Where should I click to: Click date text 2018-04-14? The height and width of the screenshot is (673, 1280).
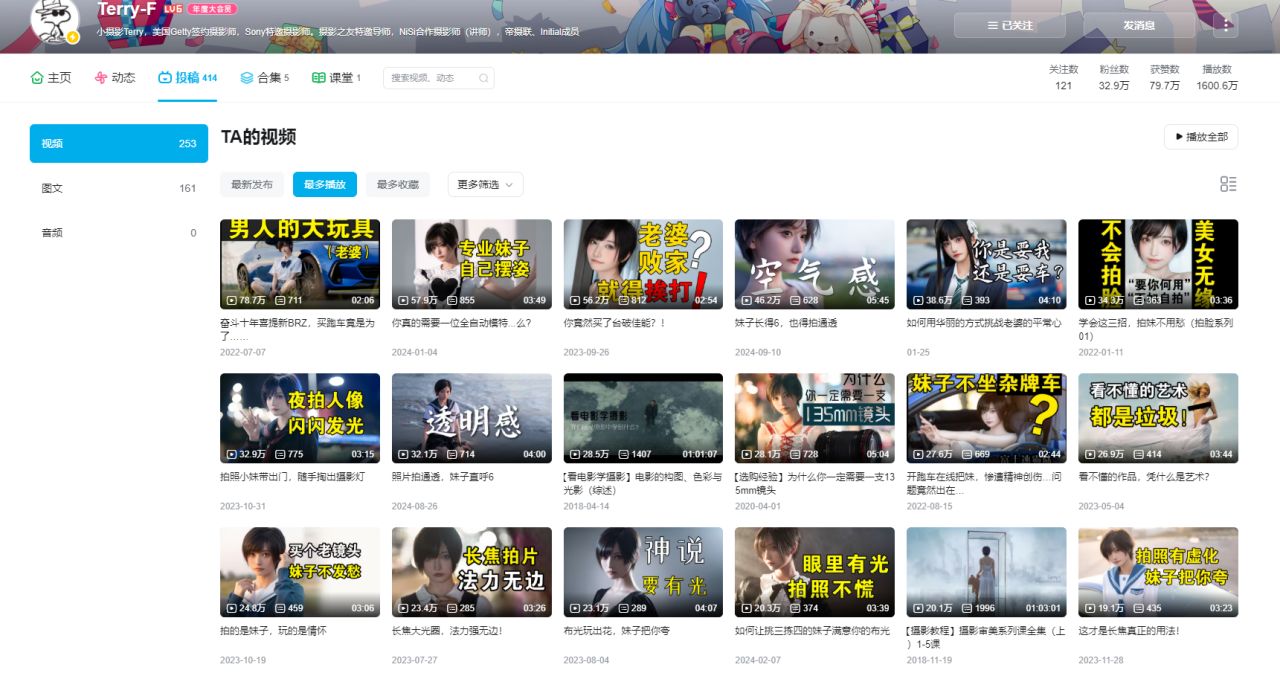587,506
